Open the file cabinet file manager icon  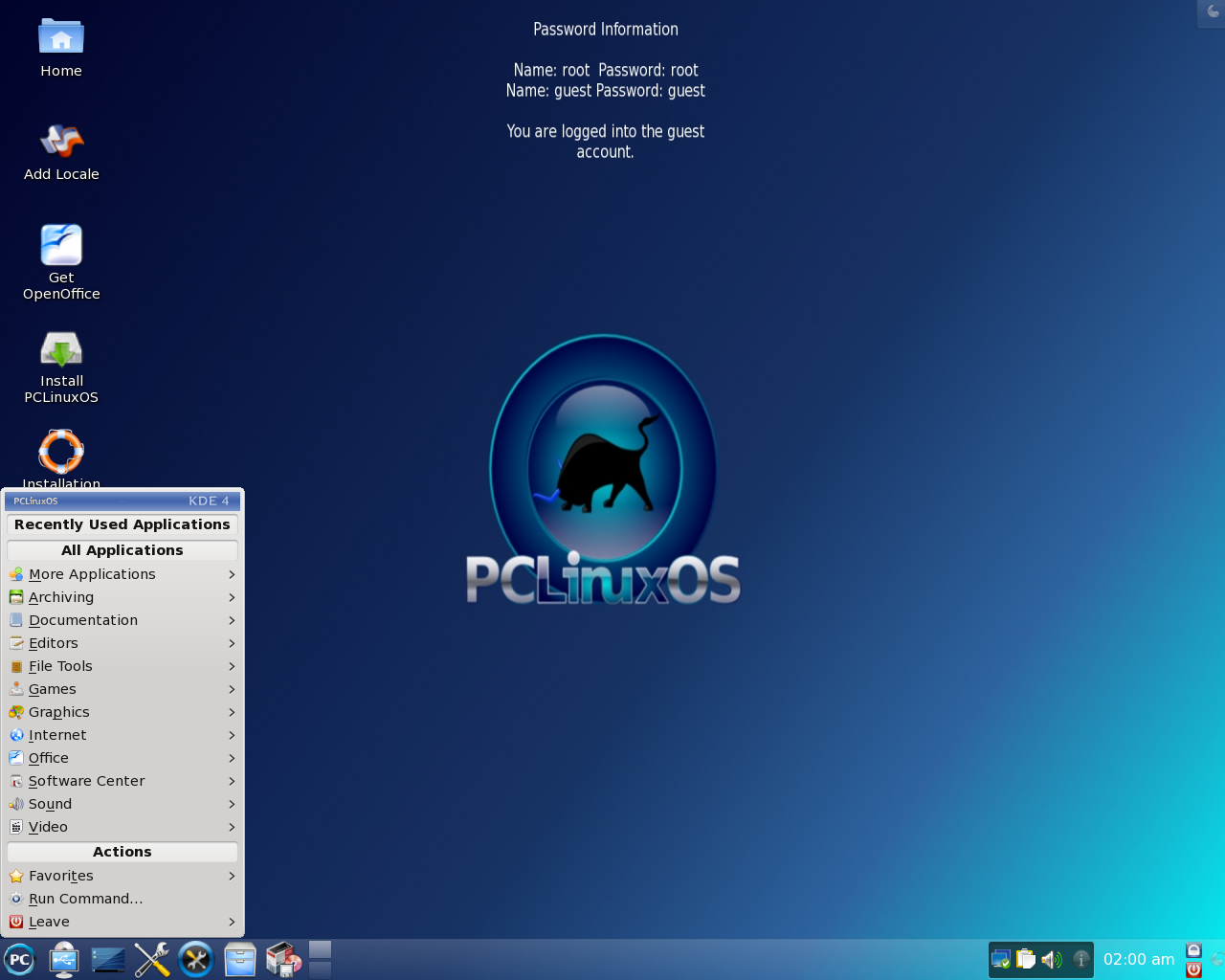pos(240,960)
